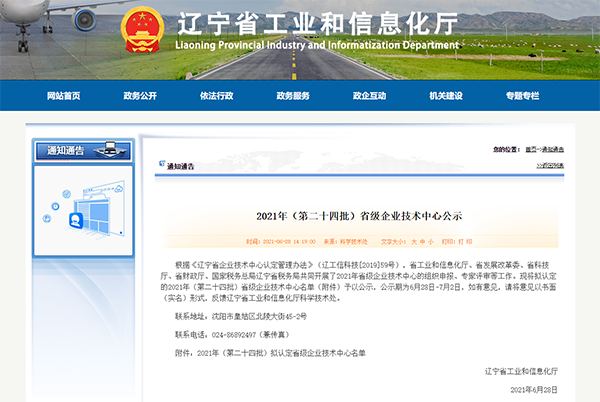
Task: Click the small icon beside 通知通告 heading
Action: pos(161,165)
